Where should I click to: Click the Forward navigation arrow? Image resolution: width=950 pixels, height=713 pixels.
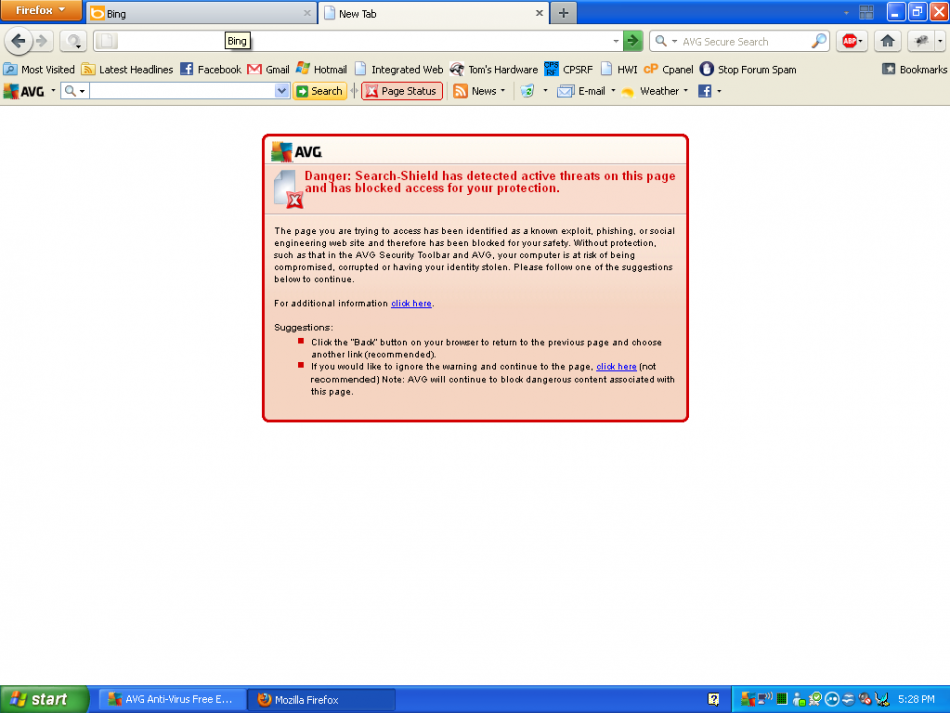coord(42,41)
